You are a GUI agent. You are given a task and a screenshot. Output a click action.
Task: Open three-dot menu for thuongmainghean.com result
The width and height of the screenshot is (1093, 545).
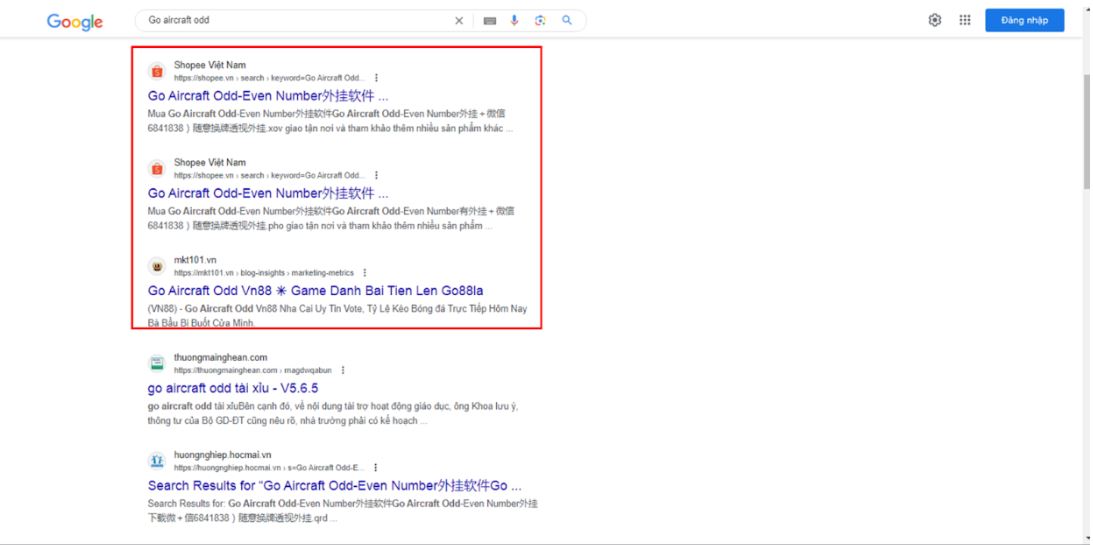pyautogui.click(x=343, y=370)
